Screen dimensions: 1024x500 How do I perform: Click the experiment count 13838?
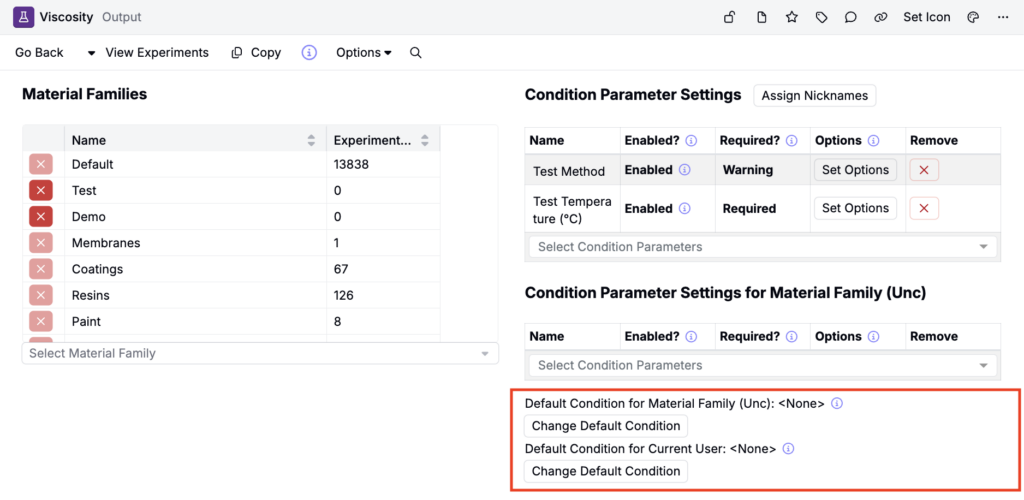coord(351,164)
